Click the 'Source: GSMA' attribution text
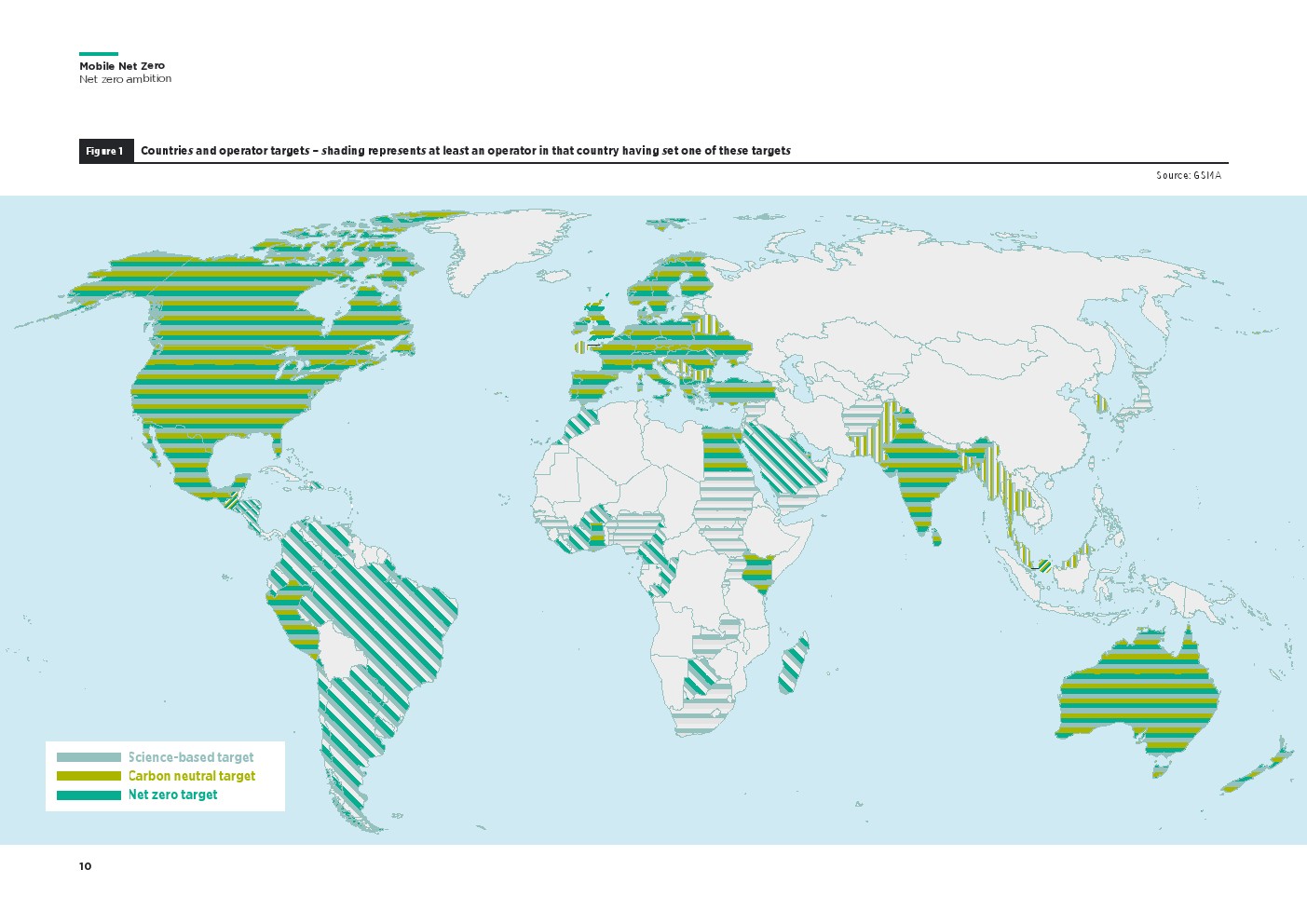Viewport: 1307px width, 924px height. 1188,175
